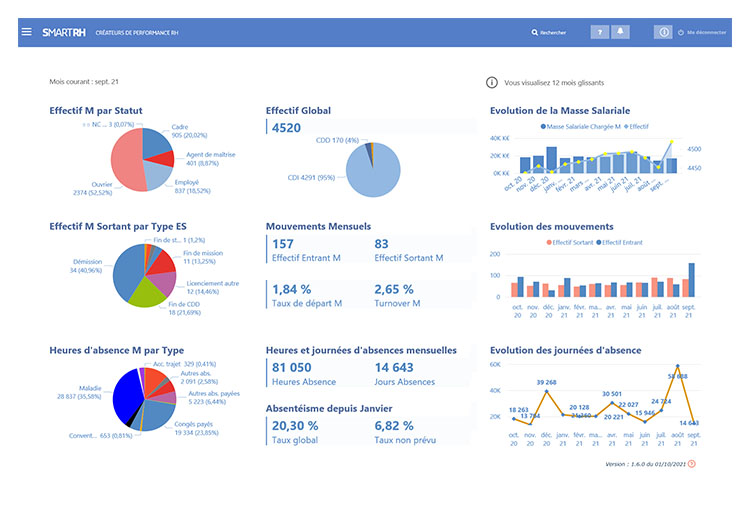
Task: Open the hamburger navigation menu
Action: (27, 32)
